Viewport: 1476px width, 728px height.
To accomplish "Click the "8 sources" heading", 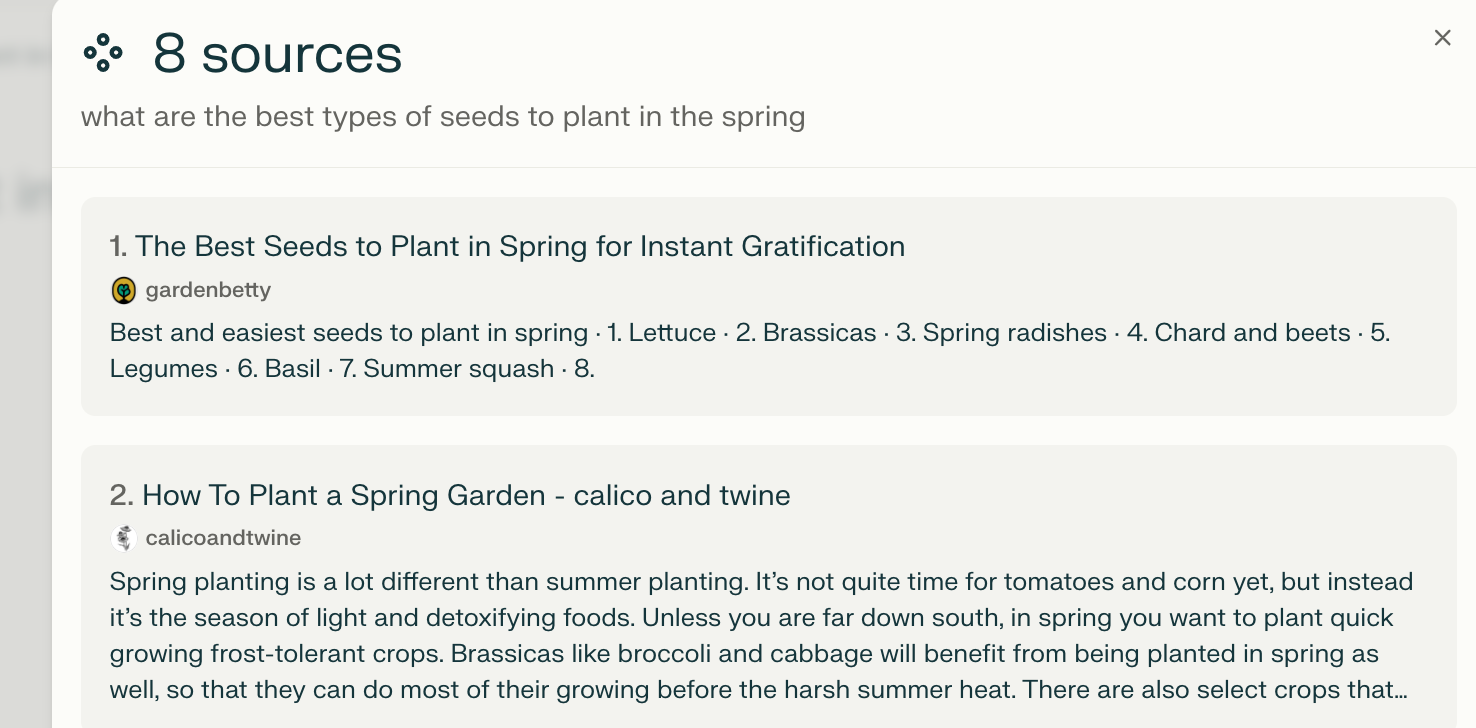I will (x=277, y=53).
